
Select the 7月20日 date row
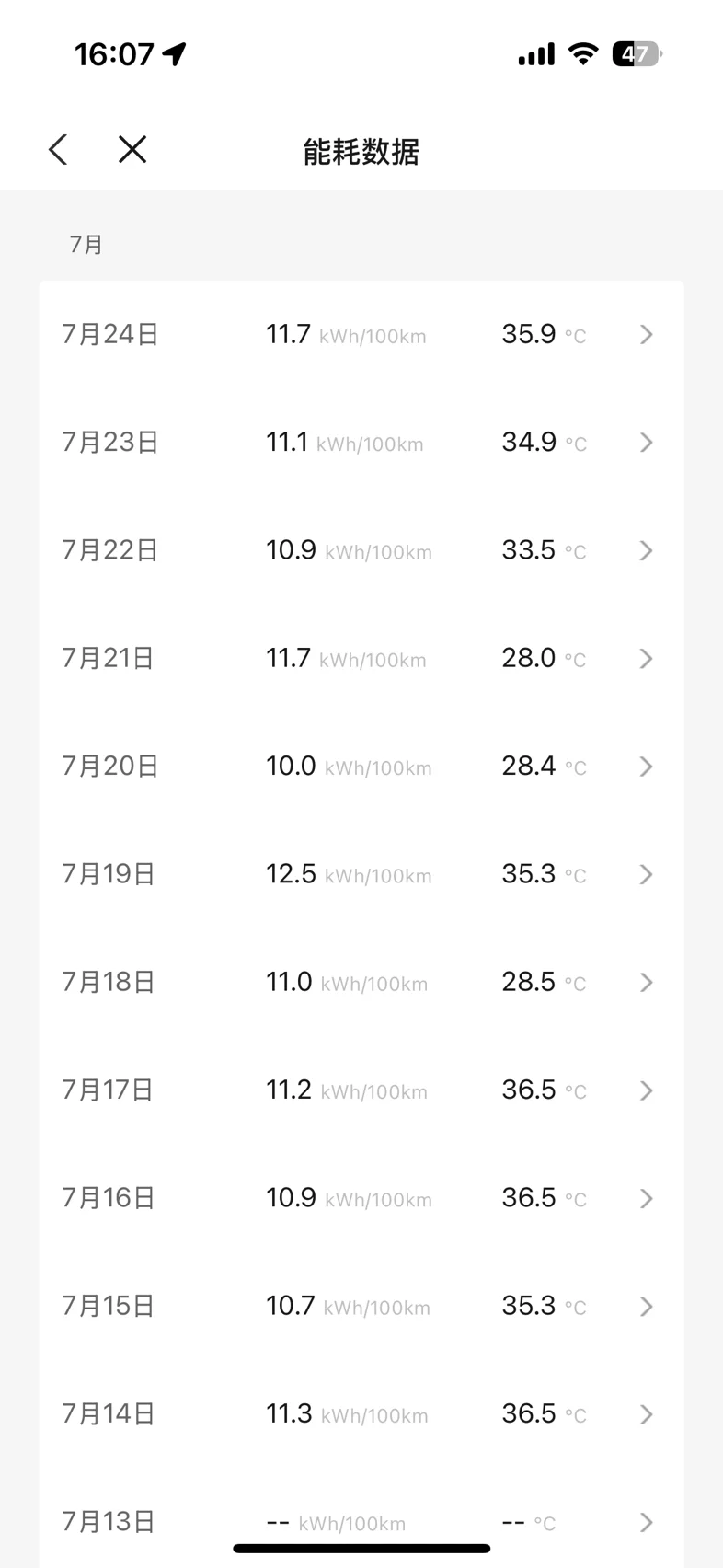pyautogui.click(x=361, y=766)
